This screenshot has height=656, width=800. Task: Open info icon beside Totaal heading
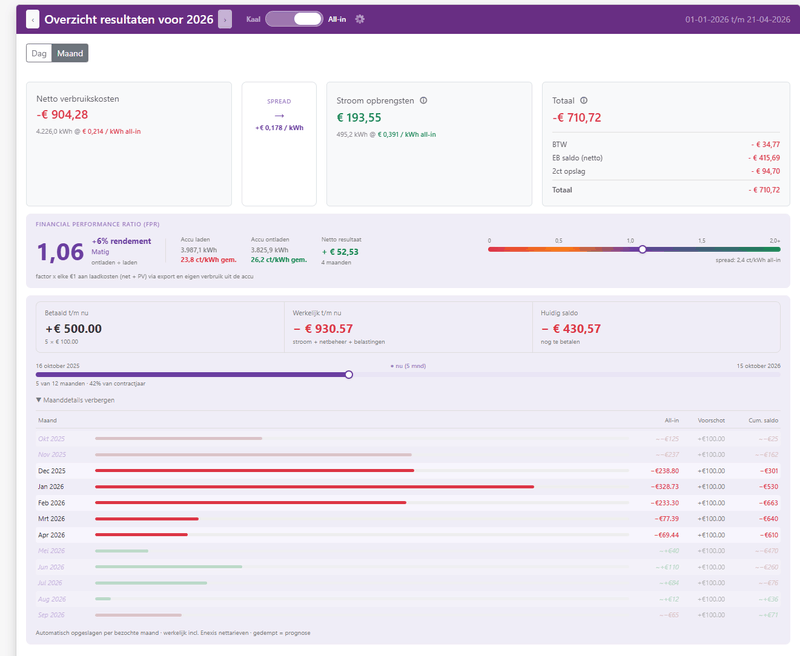click(584, 100)
